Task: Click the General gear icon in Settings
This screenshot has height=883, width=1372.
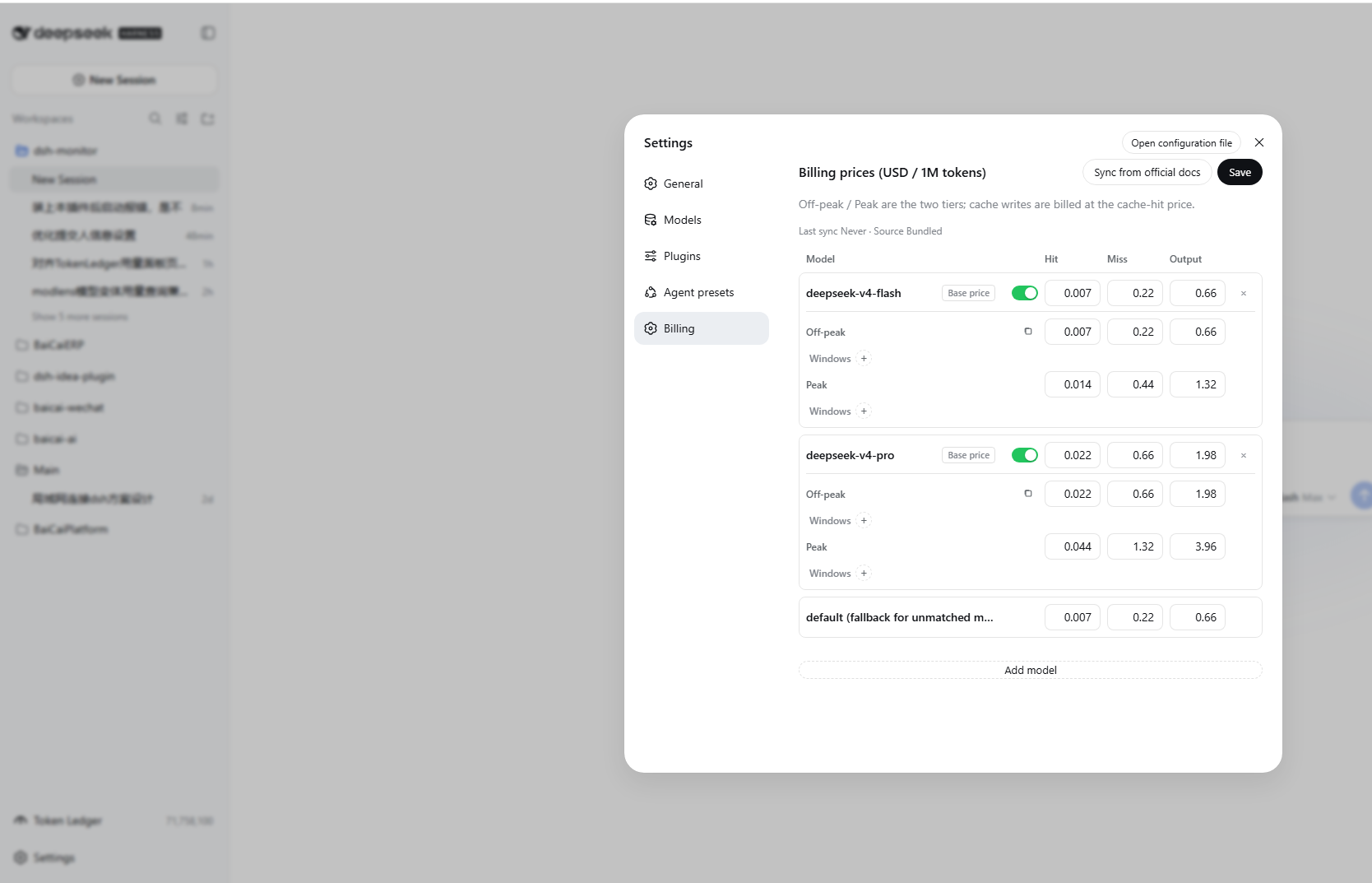Action: tap(651, 184)
